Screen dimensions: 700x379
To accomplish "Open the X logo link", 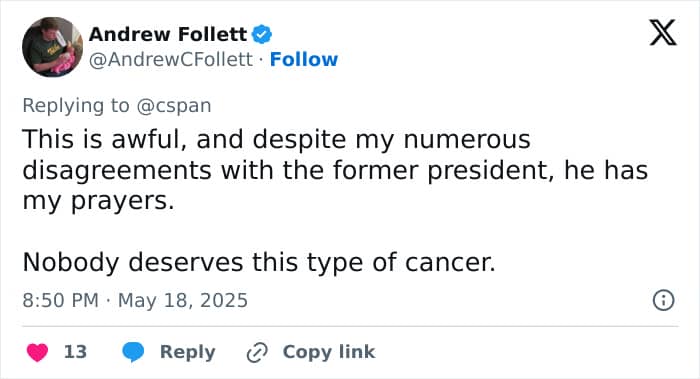I will [663, 33].
